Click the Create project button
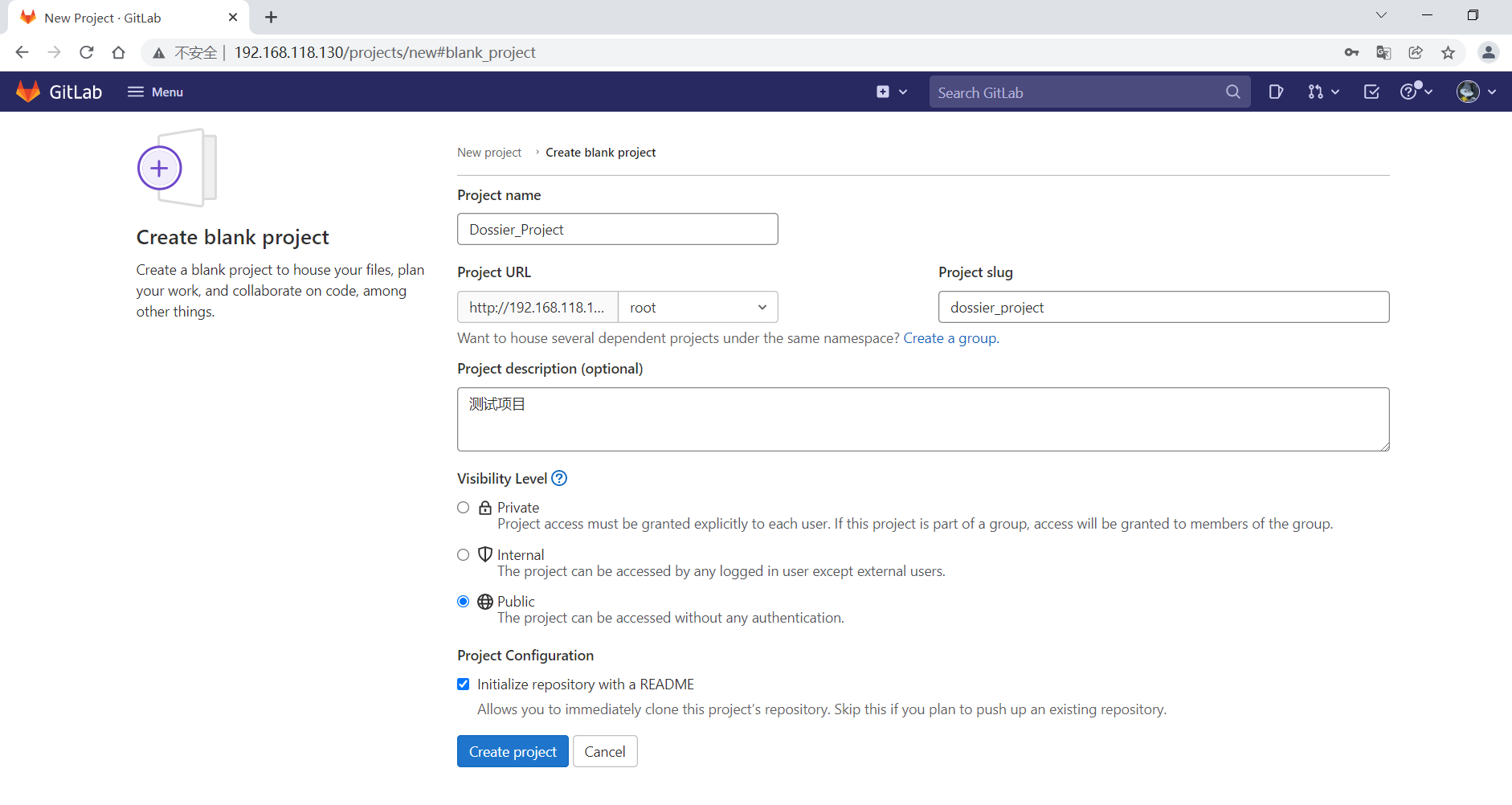Image resolution: width=1512 pixels, height=805 pixels. (513, 751)
